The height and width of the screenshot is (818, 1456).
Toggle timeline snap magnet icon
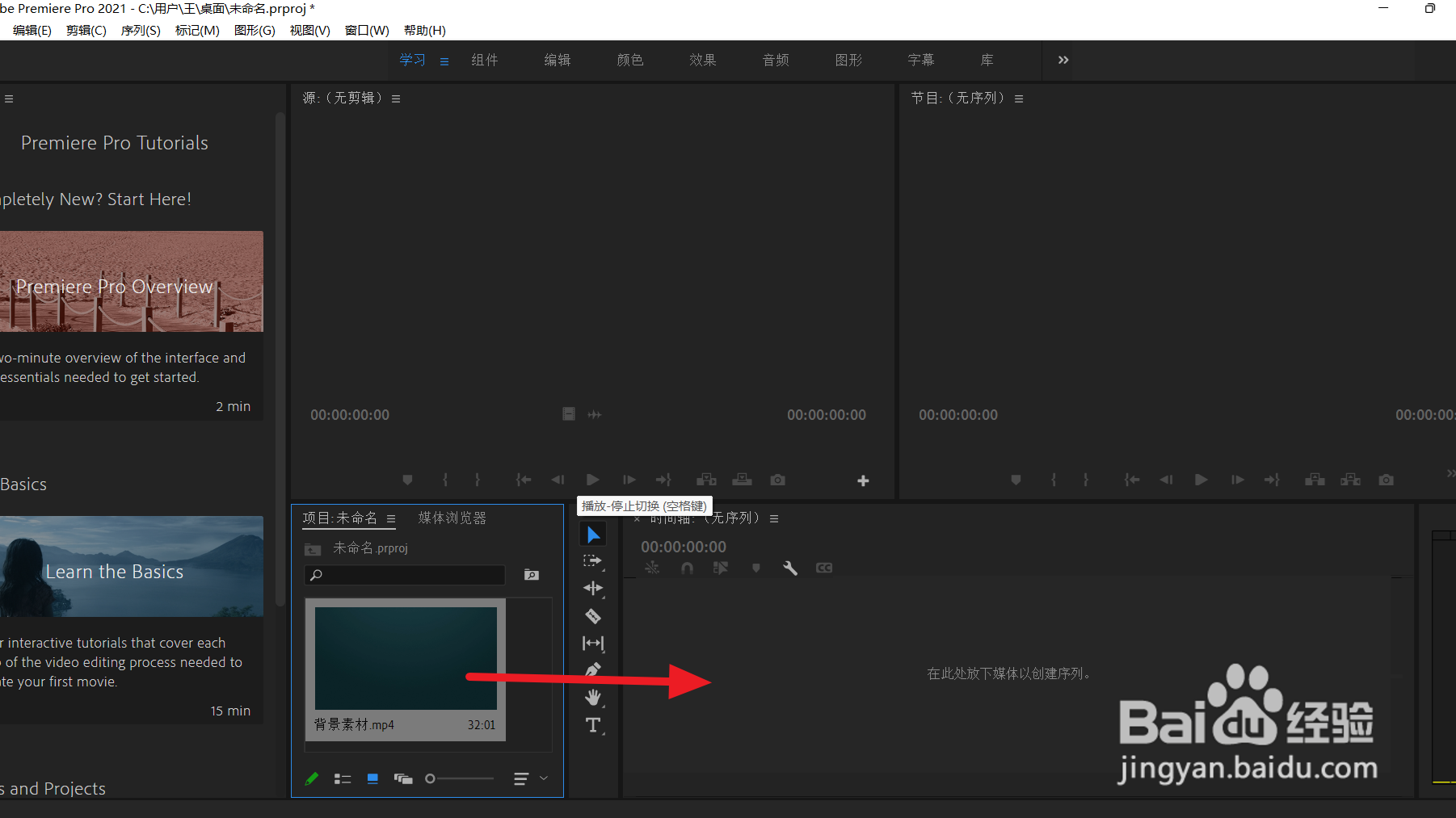[687, 568]
